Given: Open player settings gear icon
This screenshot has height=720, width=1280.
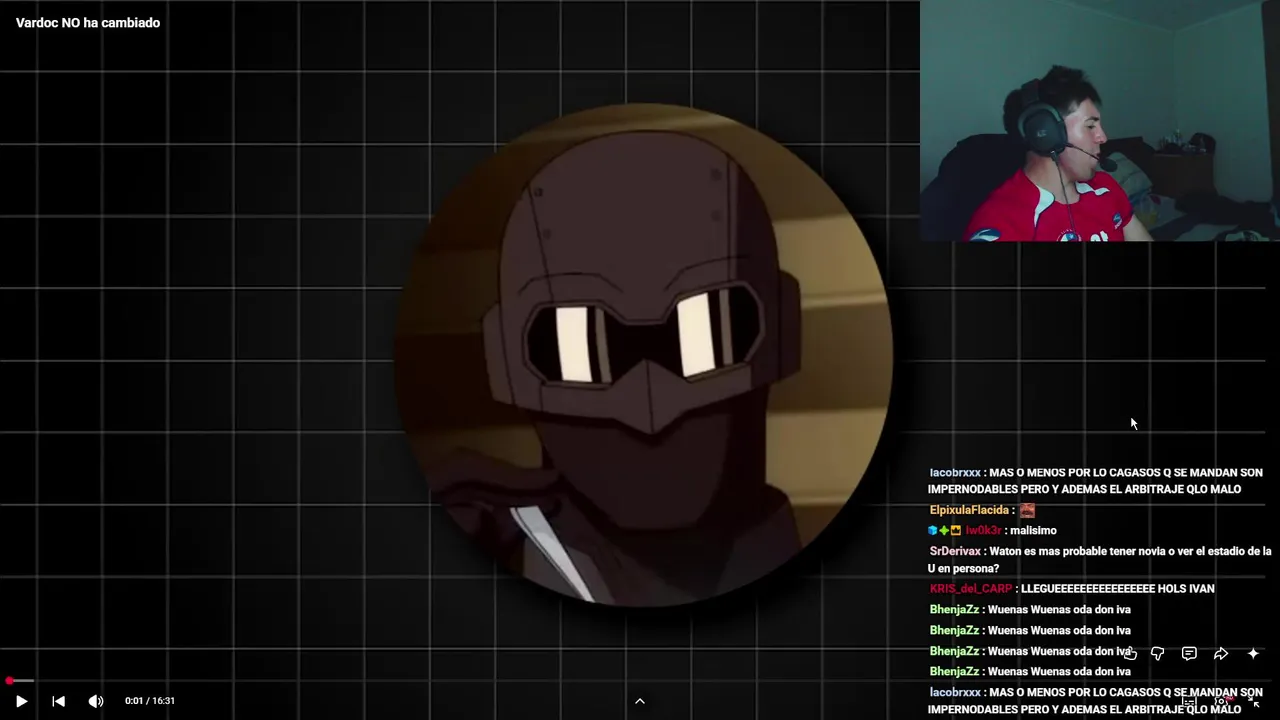Looking at the screenshot, I should [x=1221, y=702].
